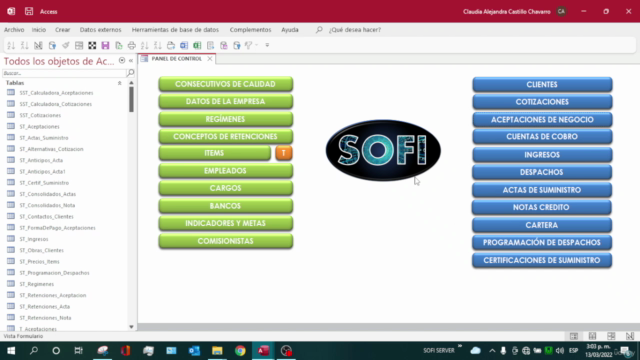Close the PANEL DE CONTROL tab
This screenshot has width=640, height=360.
click(210, 59)
